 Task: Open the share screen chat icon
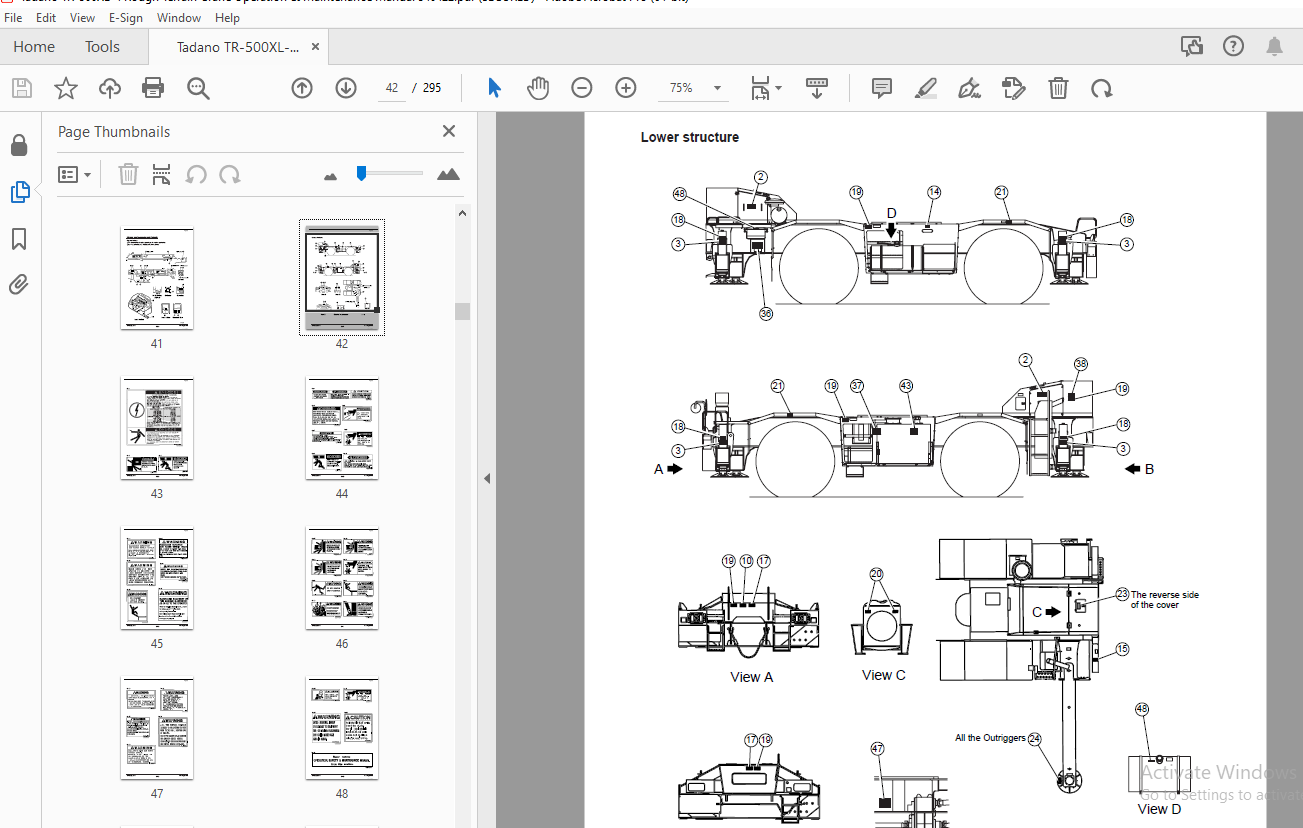coord(1191,46)
